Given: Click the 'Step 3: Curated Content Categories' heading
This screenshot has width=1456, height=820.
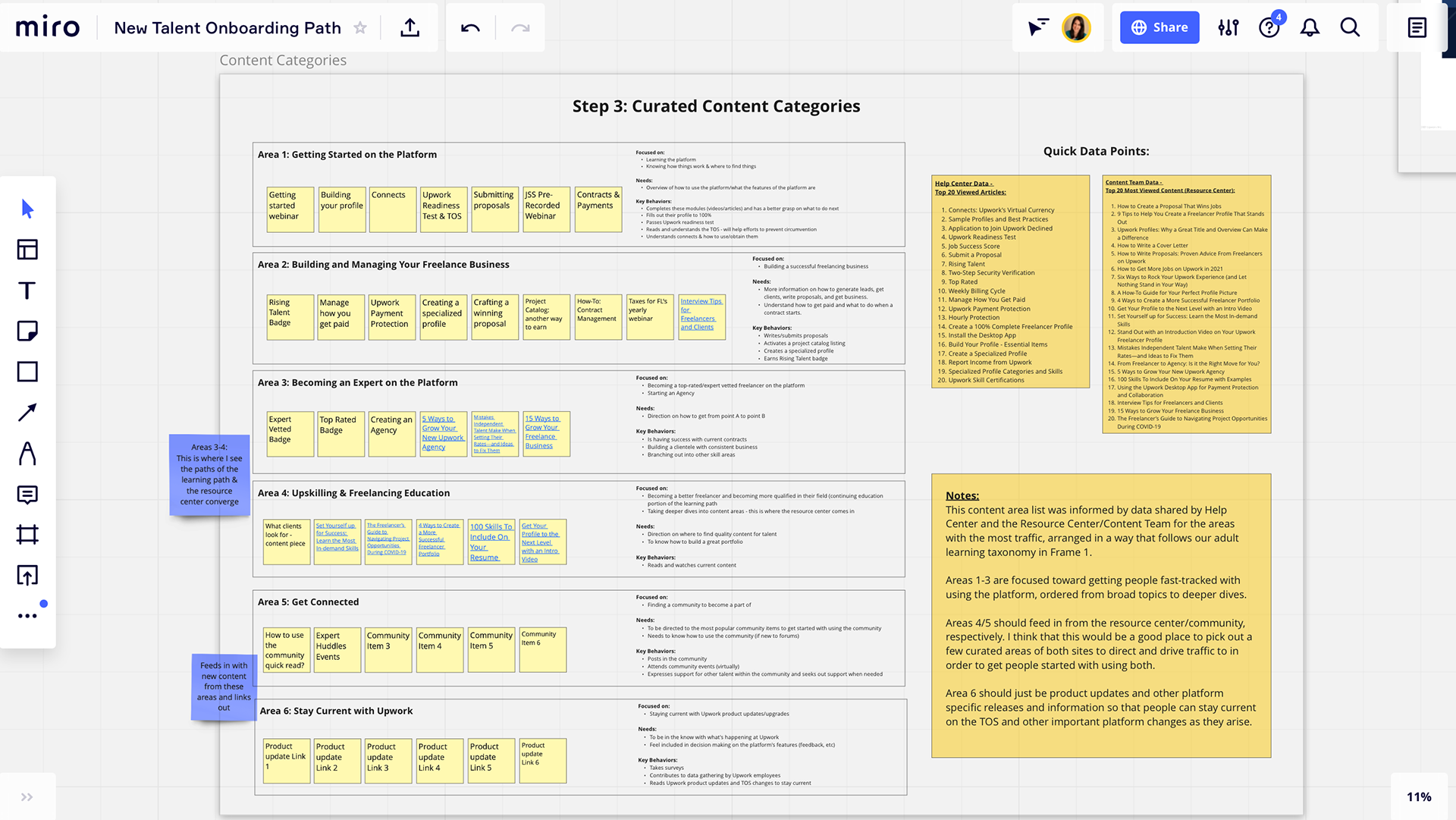Looking at the screenshot, I should click(x=716, y=106).
